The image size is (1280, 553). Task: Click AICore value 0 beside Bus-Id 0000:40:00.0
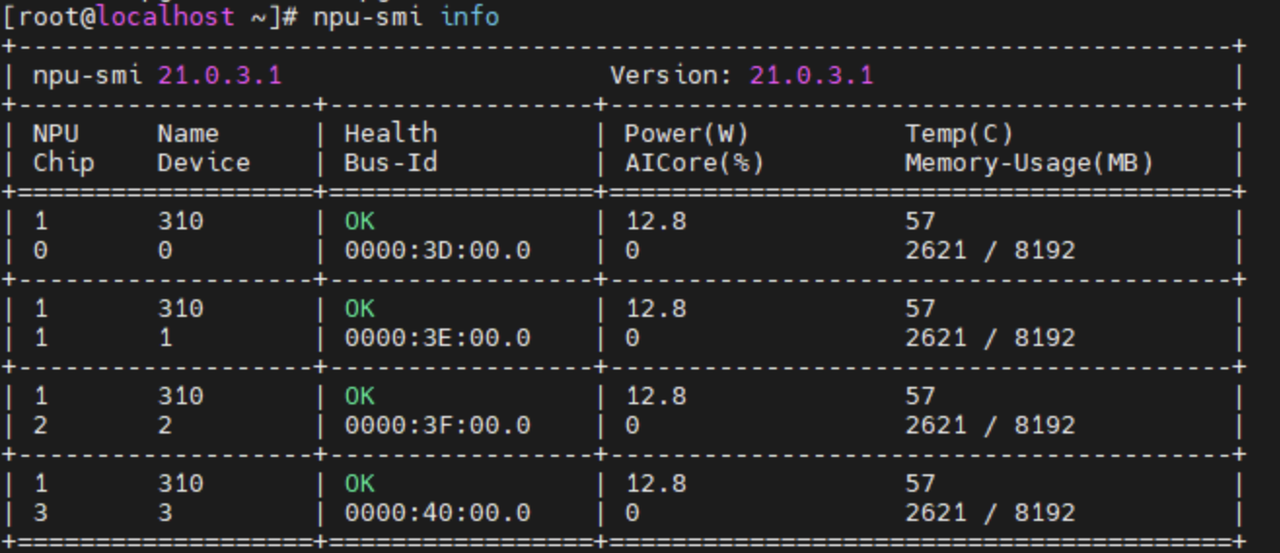[632, 514]
